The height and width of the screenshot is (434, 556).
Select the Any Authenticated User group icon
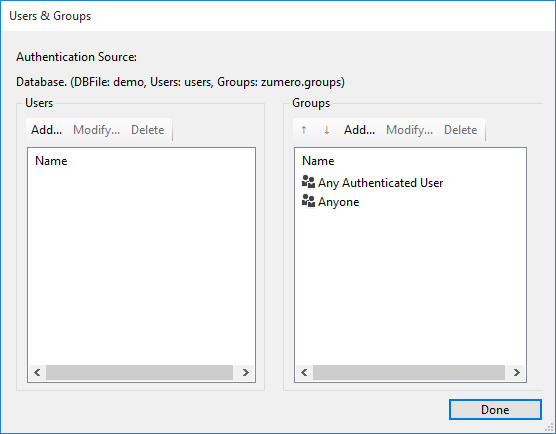[308, 183]
